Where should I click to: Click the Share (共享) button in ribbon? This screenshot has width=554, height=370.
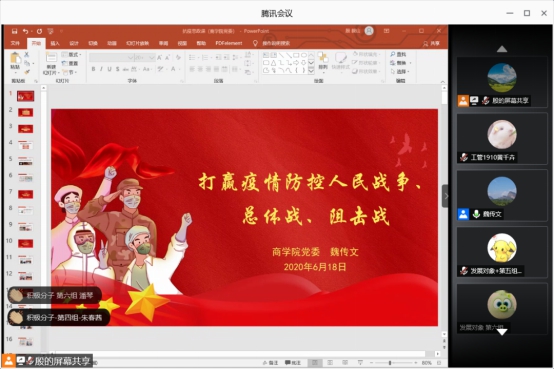tap(432, 43)
